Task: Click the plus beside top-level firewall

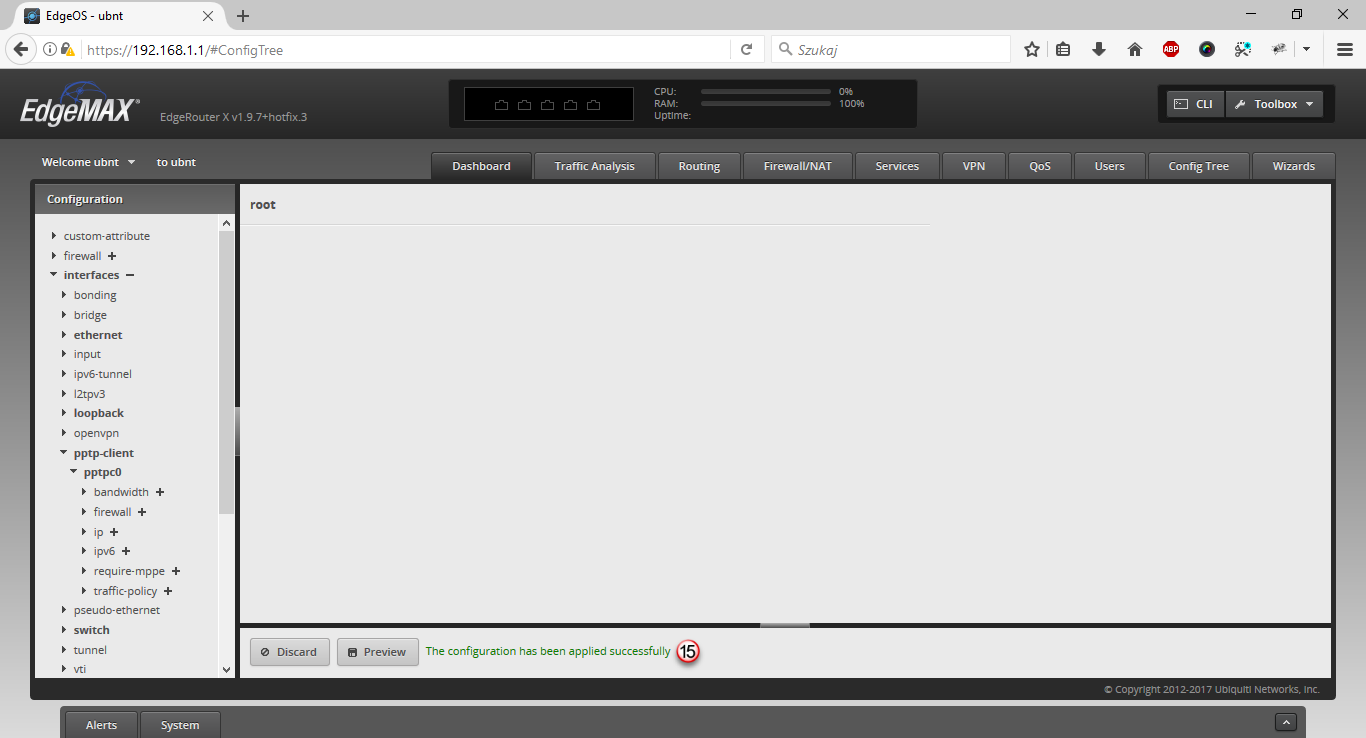Action: click(112, 256)
